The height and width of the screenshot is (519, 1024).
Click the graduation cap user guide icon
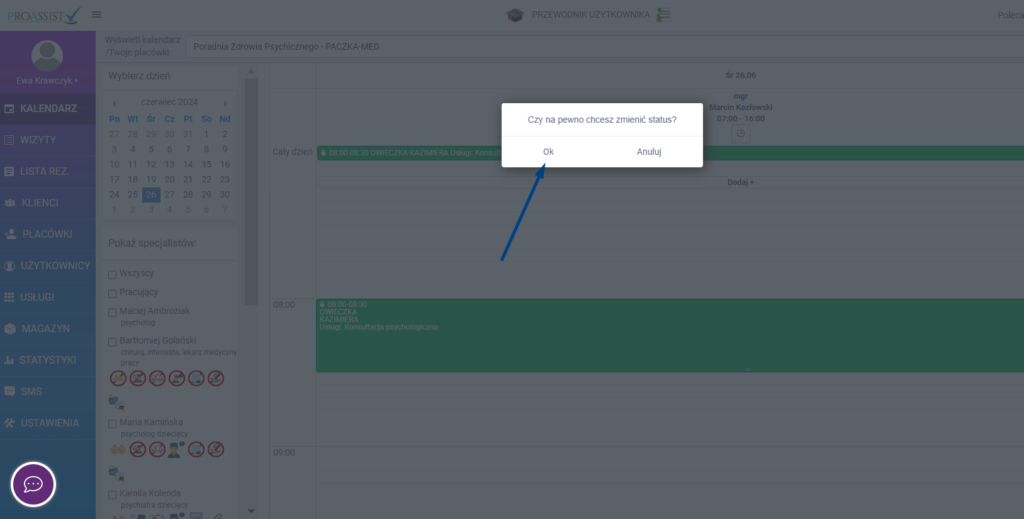point(515,15)
